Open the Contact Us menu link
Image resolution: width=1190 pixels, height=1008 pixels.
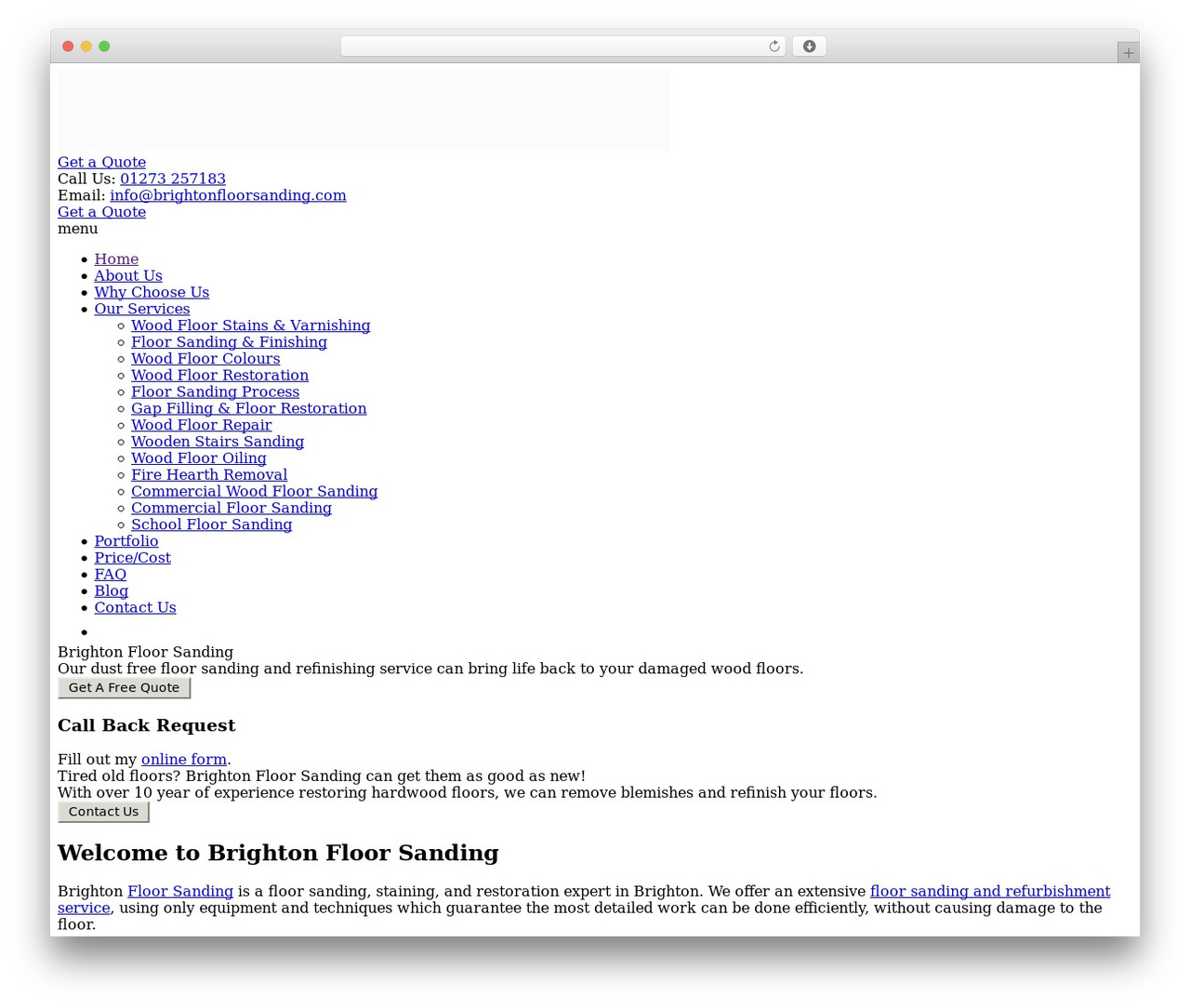tap(135, 608)
